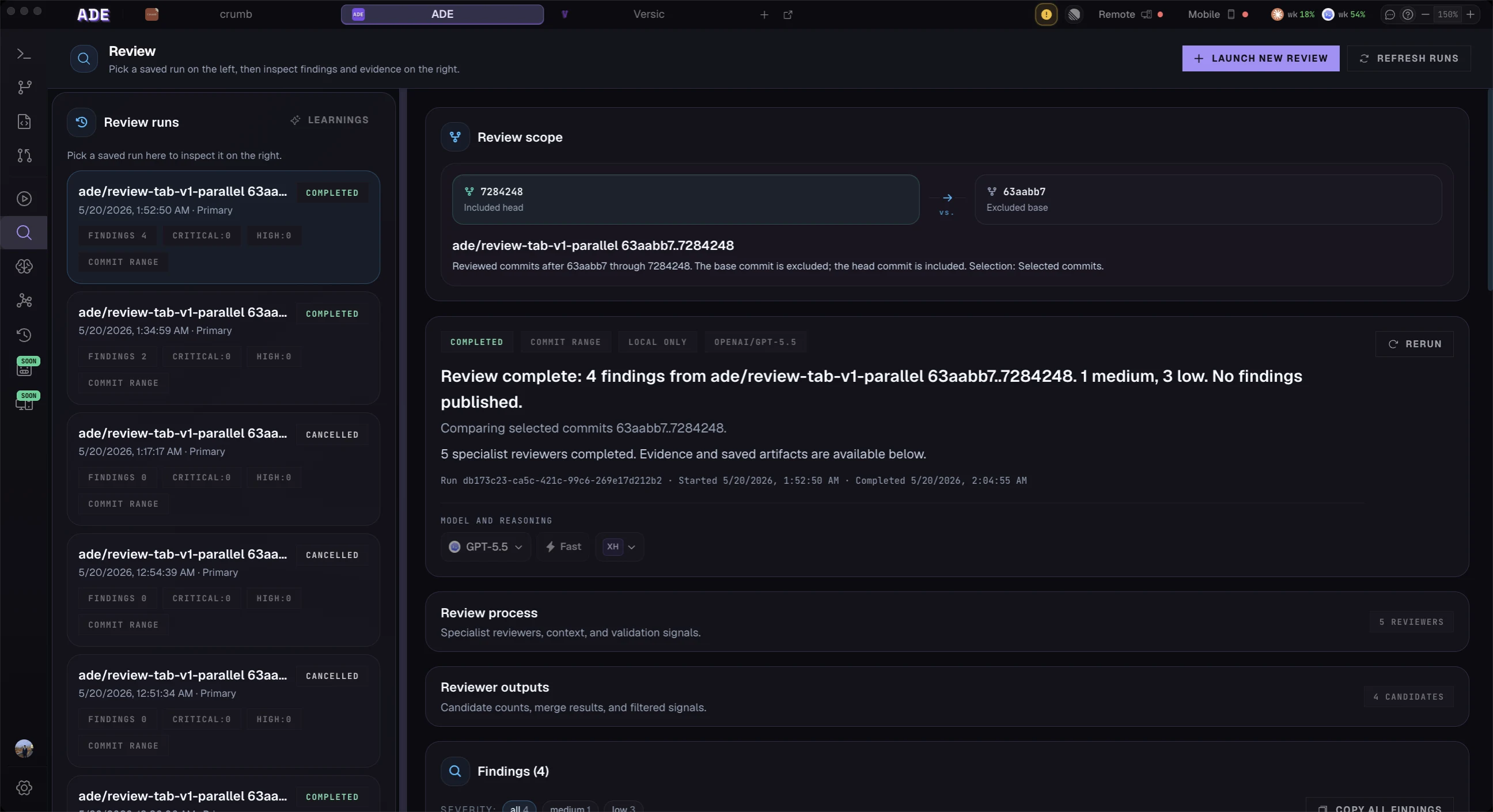Click the devices icon marked SOON
The width and height of the screenshot is (1493, 812).
coord(24,403)
